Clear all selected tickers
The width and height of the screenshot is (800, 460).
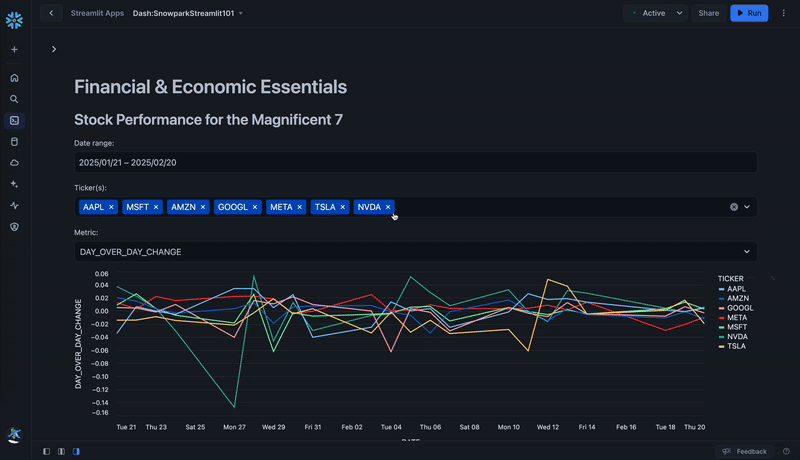tap(733, 207)
